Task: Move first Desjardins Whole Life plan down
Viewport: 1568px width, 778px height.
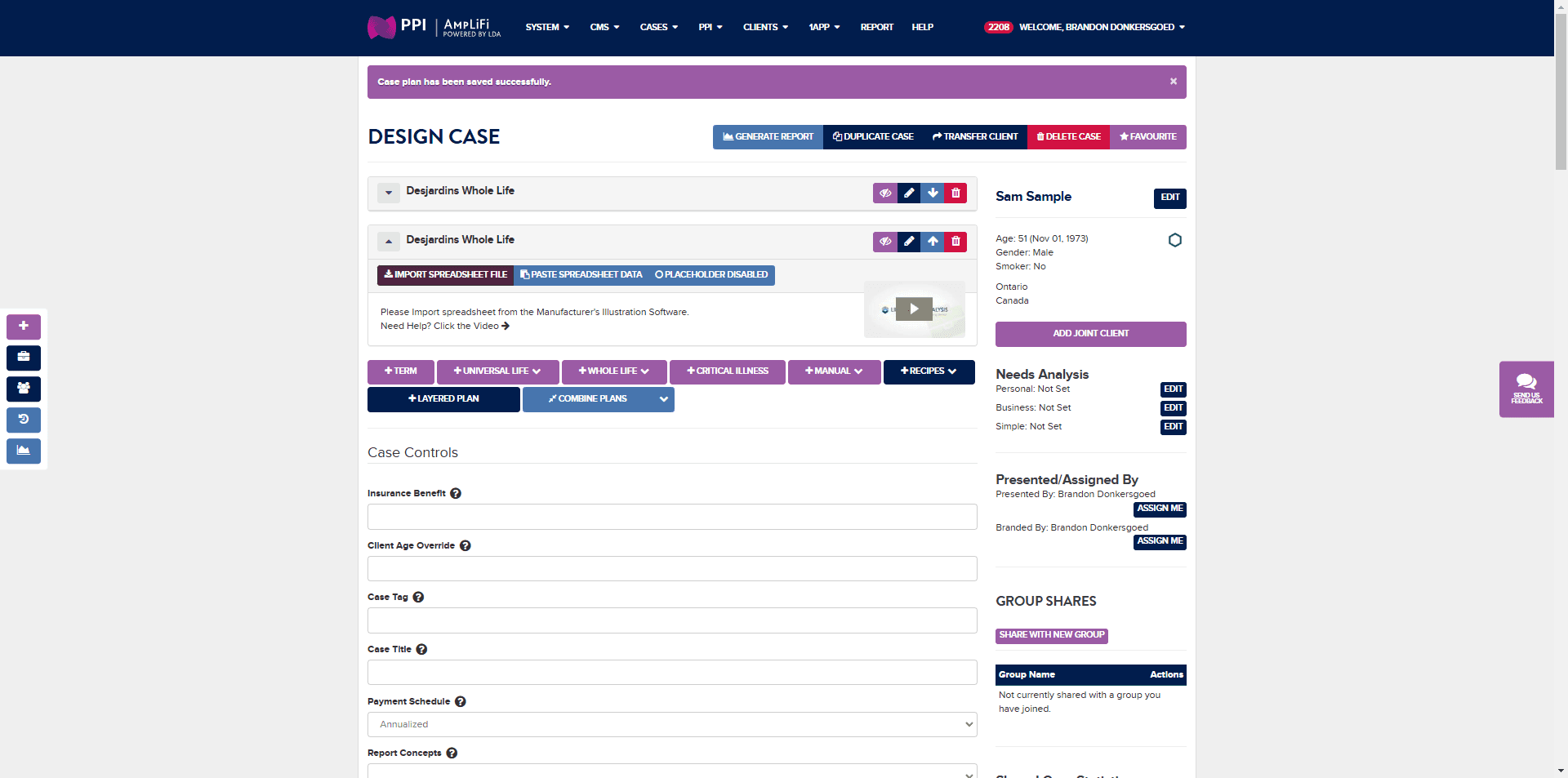Action: tap(933, 193)
